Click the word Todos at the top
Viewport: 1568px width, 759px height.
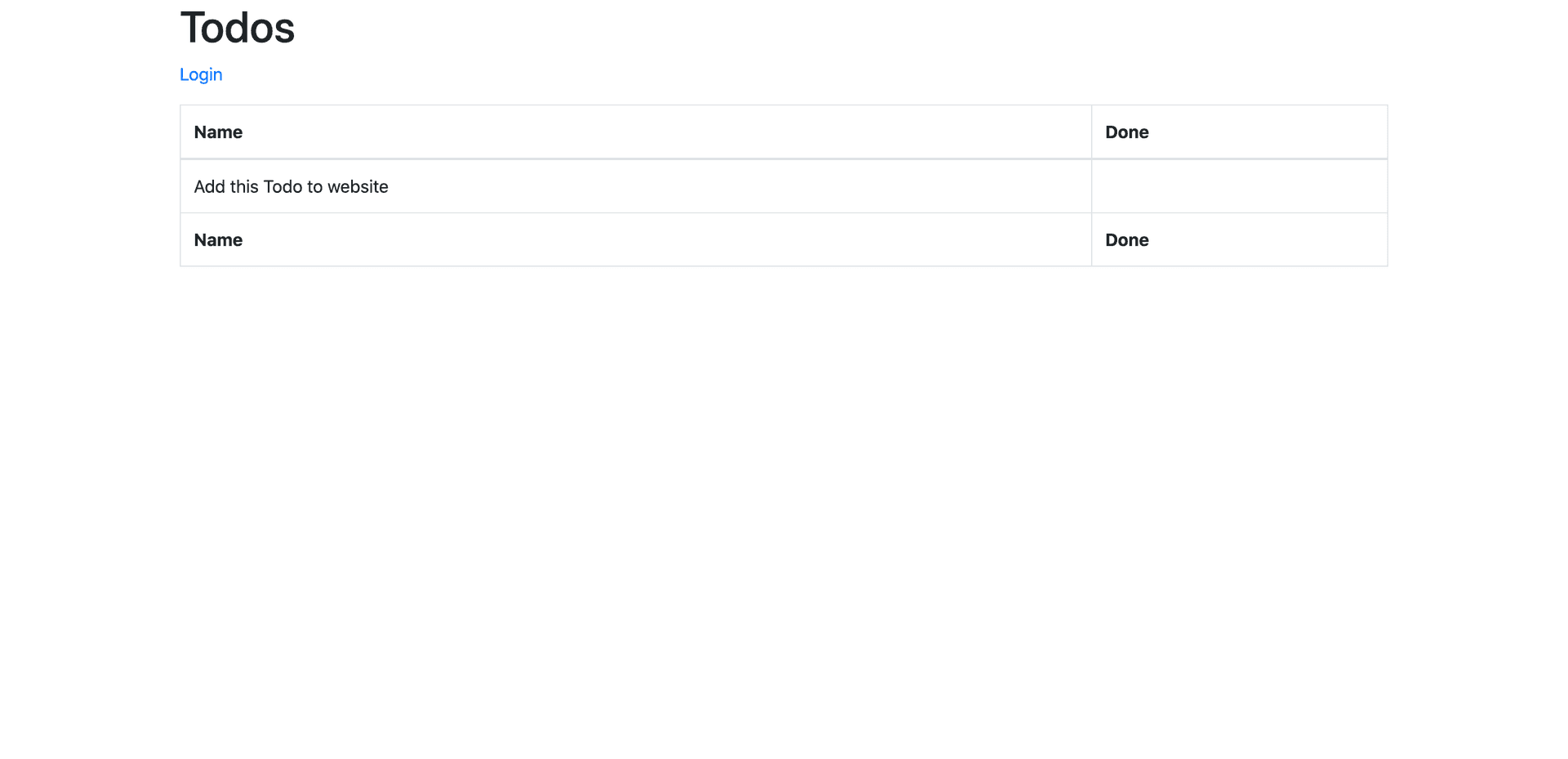pyautogui.click(x=237, y=29)
